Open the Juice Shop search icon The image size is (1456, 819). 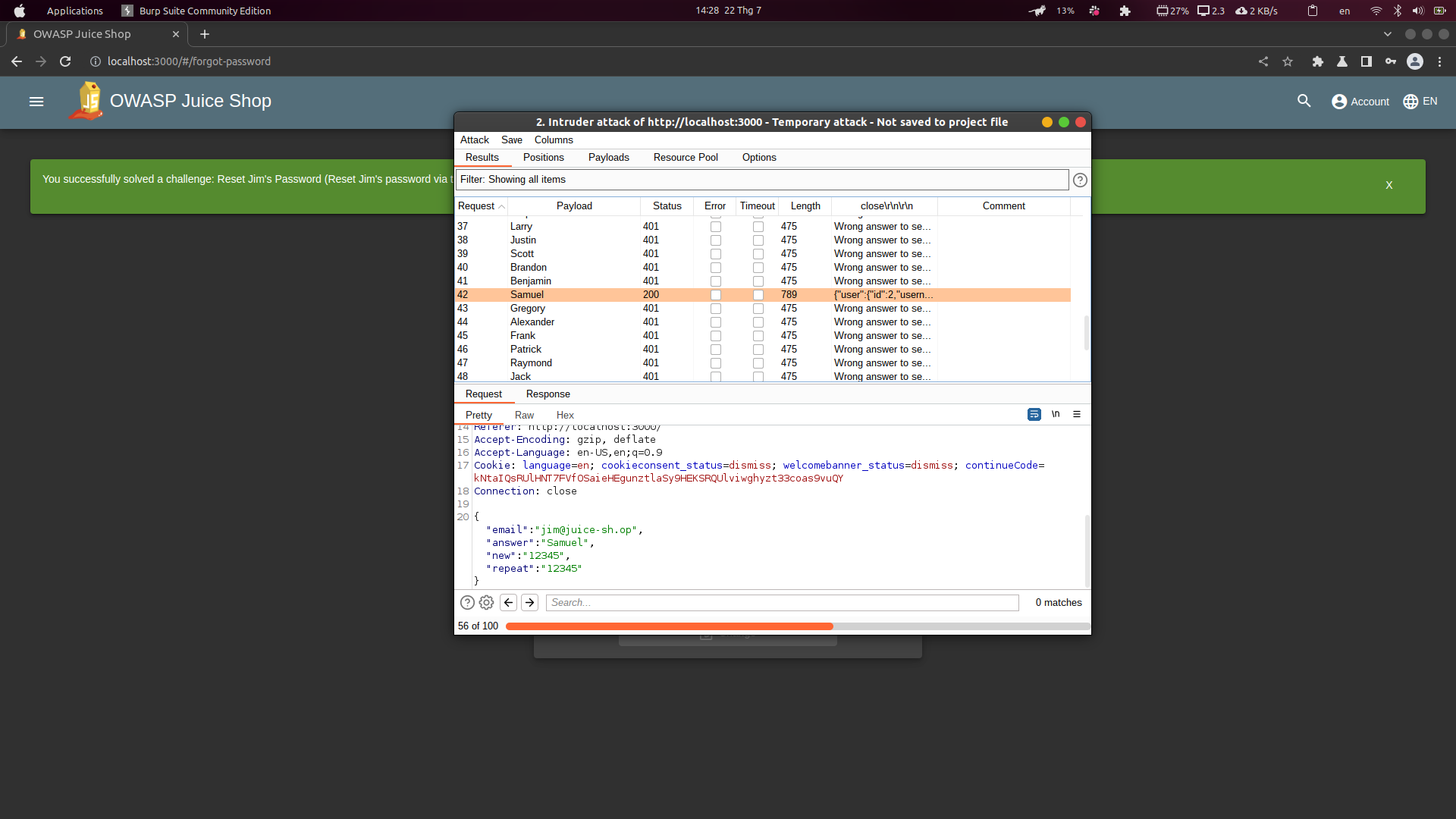[x=1304, y=101]
